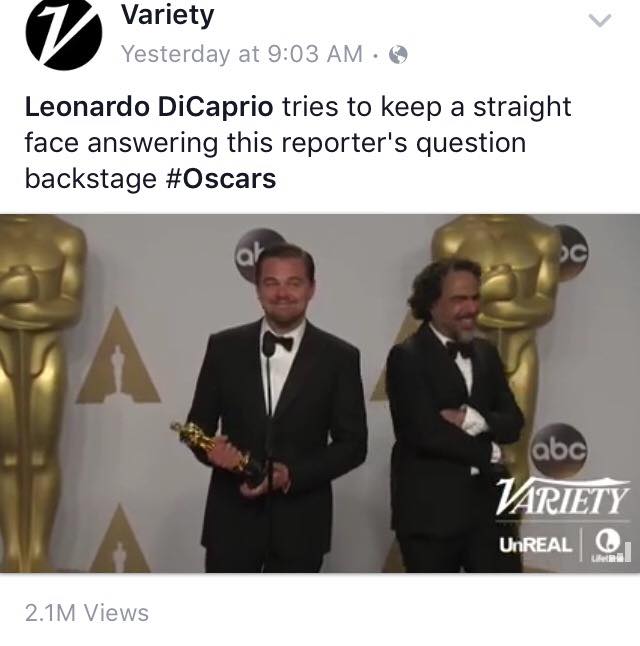Click the lower Academy triangle logo on the wall
640x646 pixels.
[120, 538]
